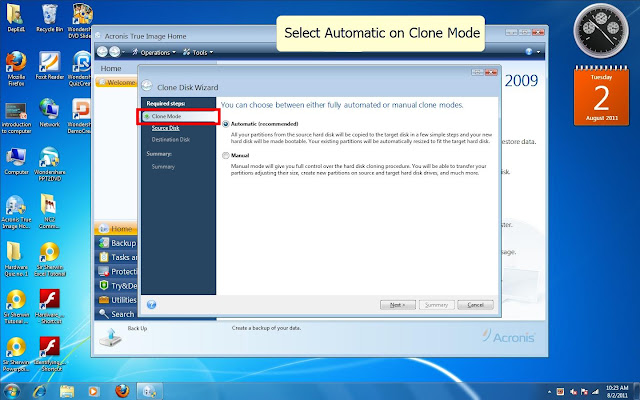Image resolution: width=640 pixels, height=400 pixels.
Task: Select the Clone Mode step in sidebar
Action: tap(179, 116)
